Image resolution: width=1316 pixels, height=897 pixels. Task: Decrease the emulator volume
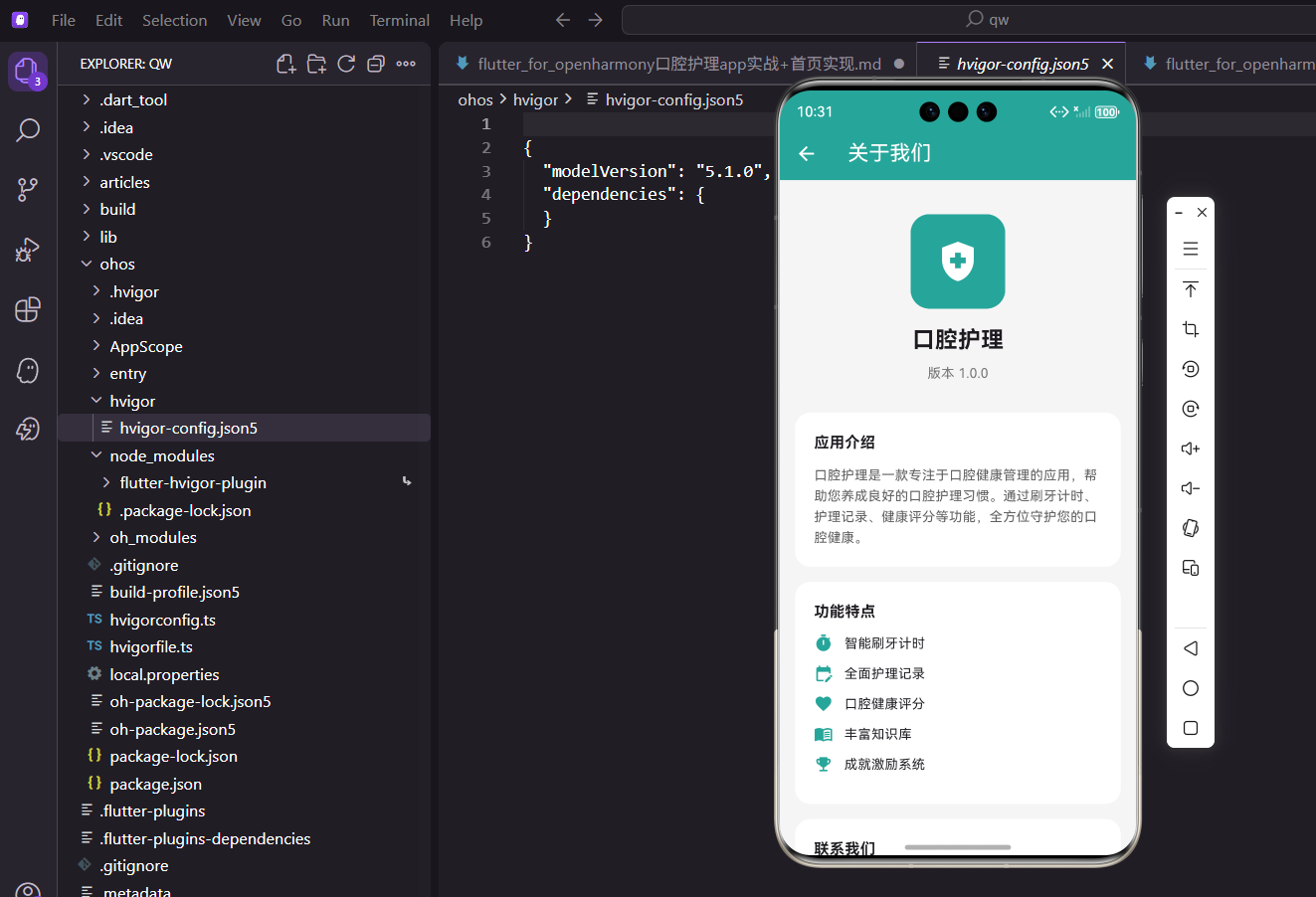1190,488
